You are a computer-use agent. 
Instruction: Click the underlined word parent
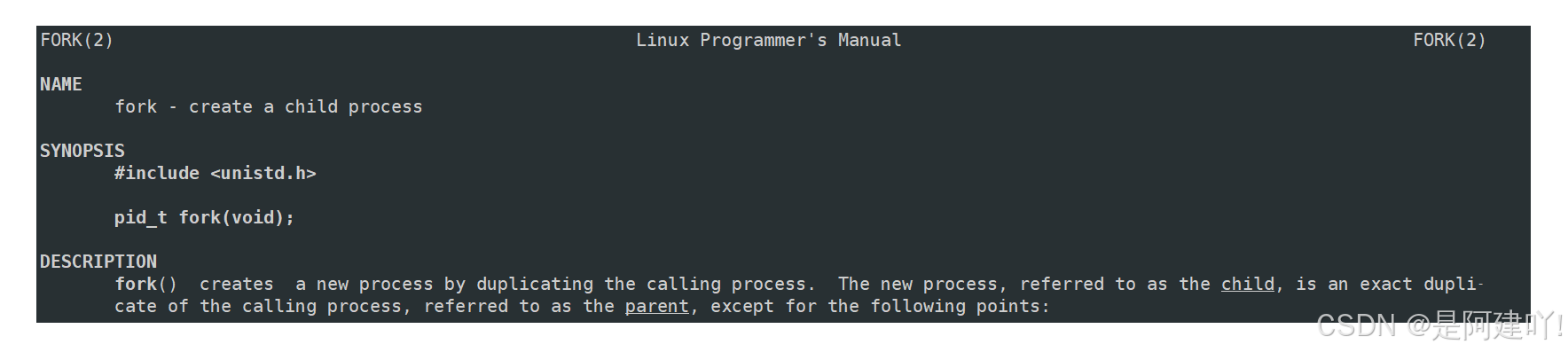(657, 306)
